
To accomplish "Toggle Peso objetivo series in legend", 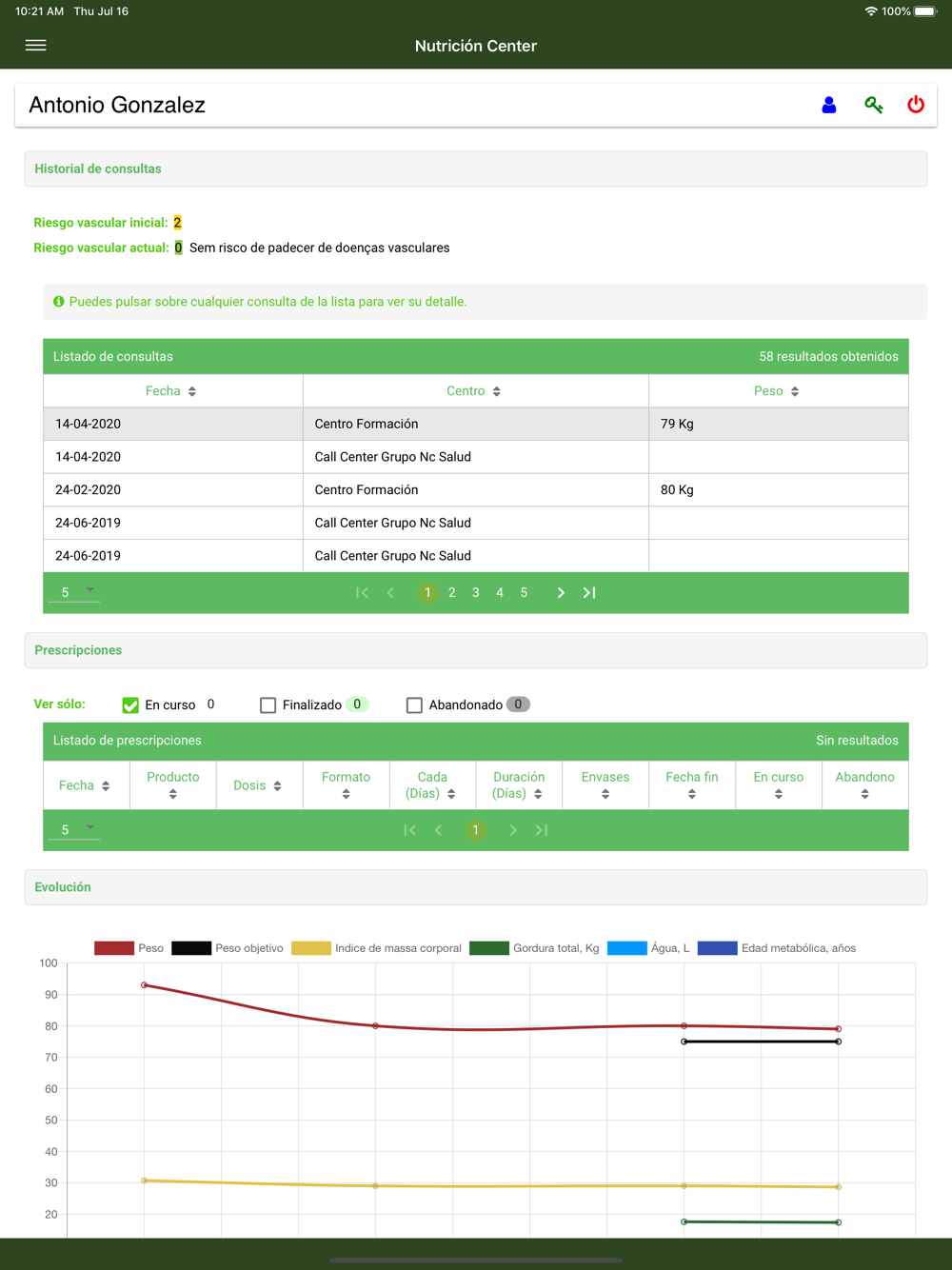I will click(x=228, y=948).
